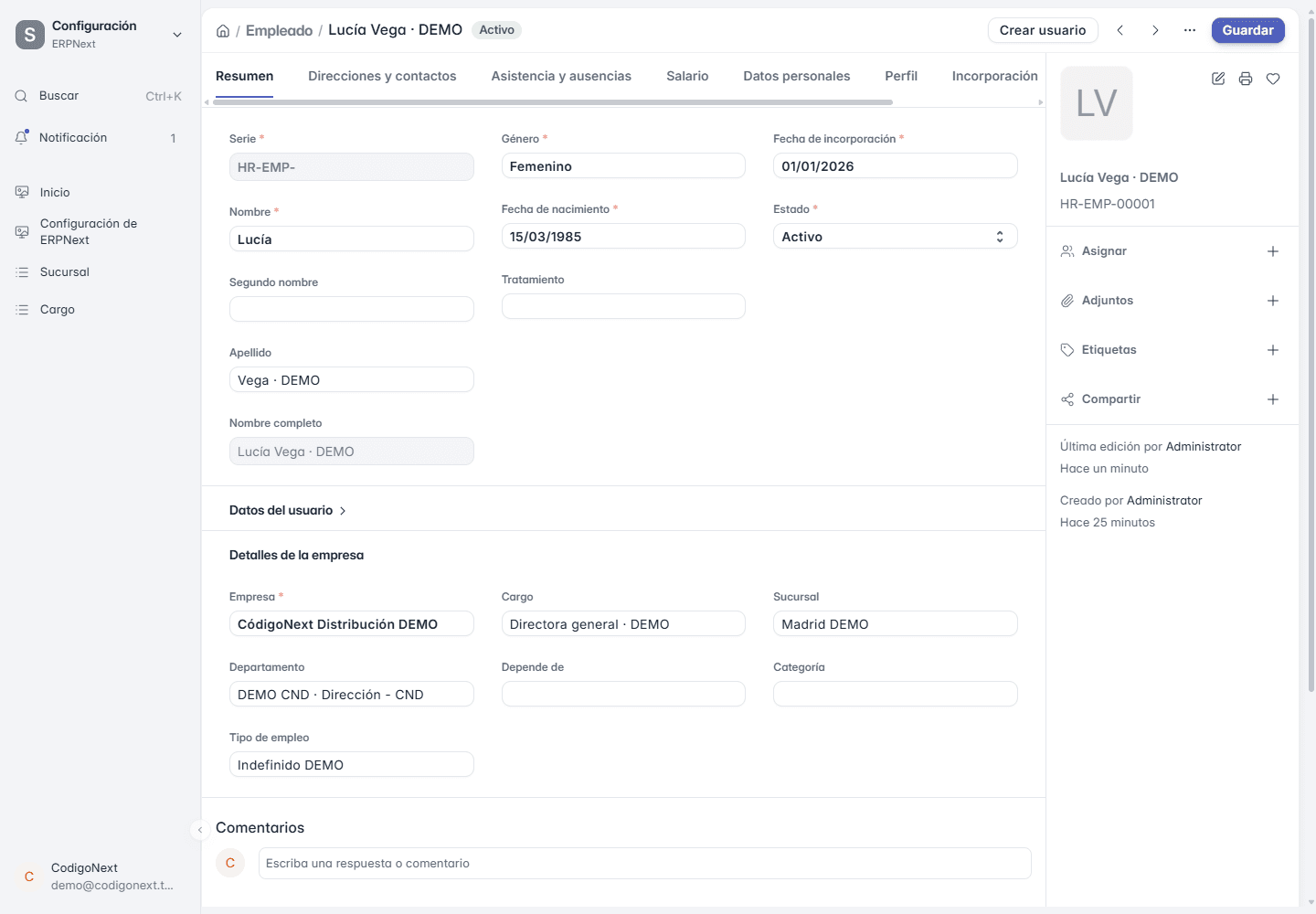Click the home breadcrumb icon
The height and width of the screenshot is (914, 1316).
tap(223, 31)
